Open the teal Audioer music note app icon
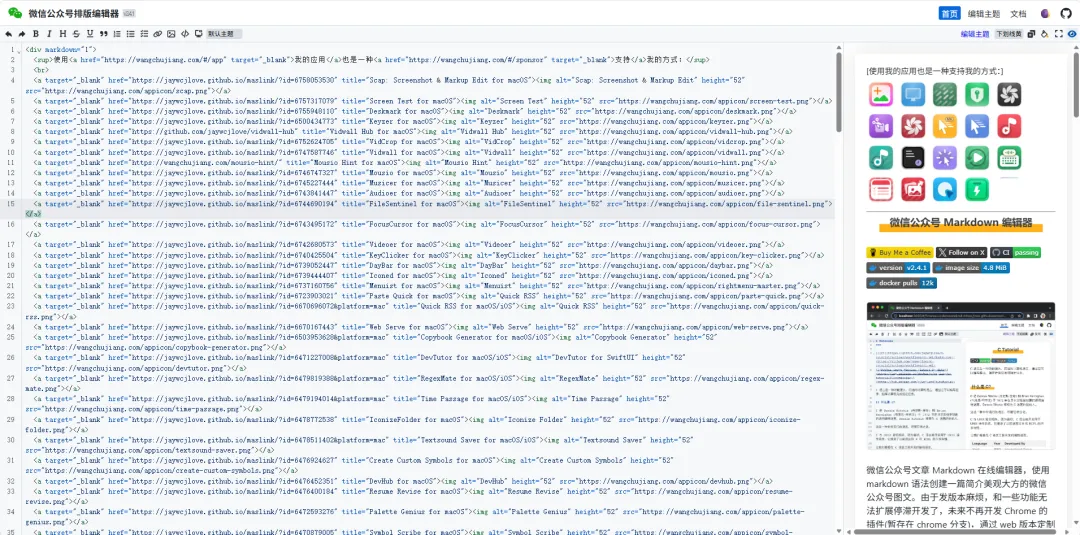Image resolution: width=1080 pixels, height=535 pixels. [880, 158]
